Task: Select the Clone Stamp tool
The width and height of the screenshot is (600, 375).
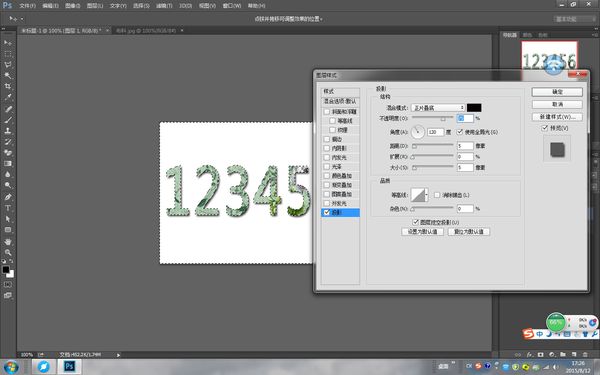Action: 8,131
